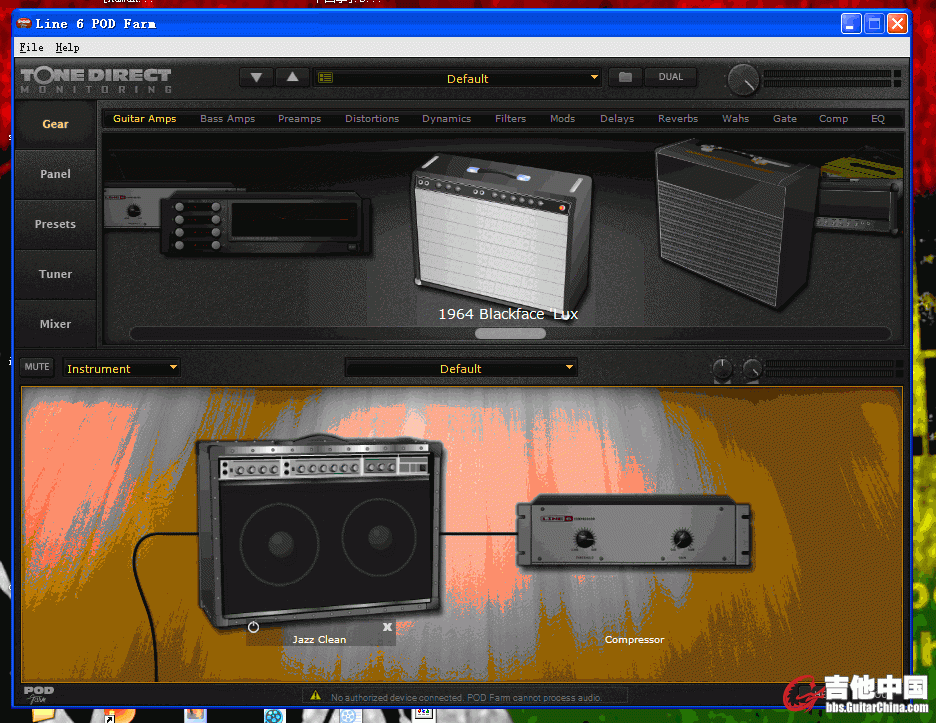Expand the lower Default tone dropdown
Image resolution: width=936 pixels, height=723 pixels.
click(x=461, y=368)
